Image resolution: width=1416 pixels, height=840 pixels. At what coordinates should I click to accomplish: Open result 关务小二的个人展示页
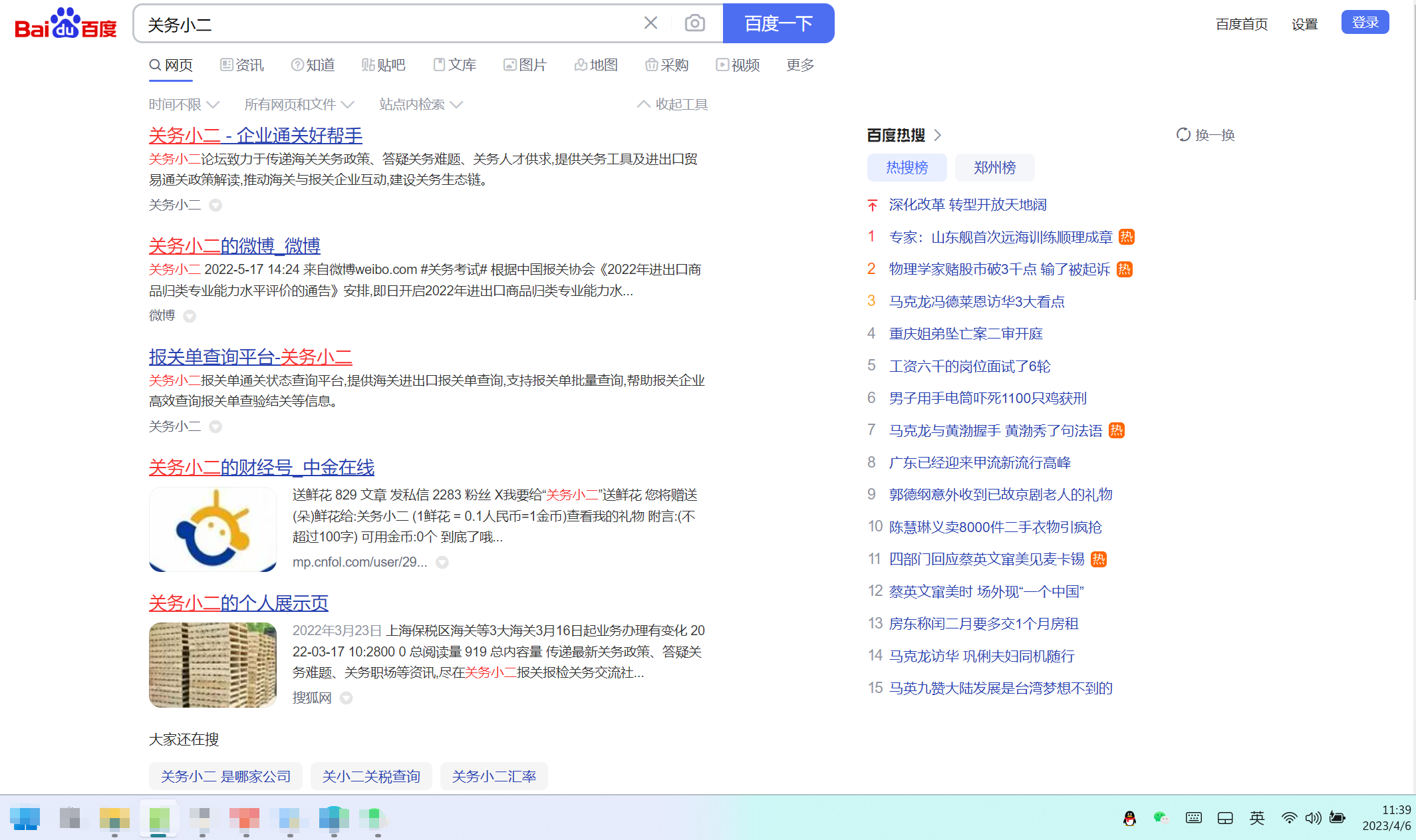coord(239,603)
